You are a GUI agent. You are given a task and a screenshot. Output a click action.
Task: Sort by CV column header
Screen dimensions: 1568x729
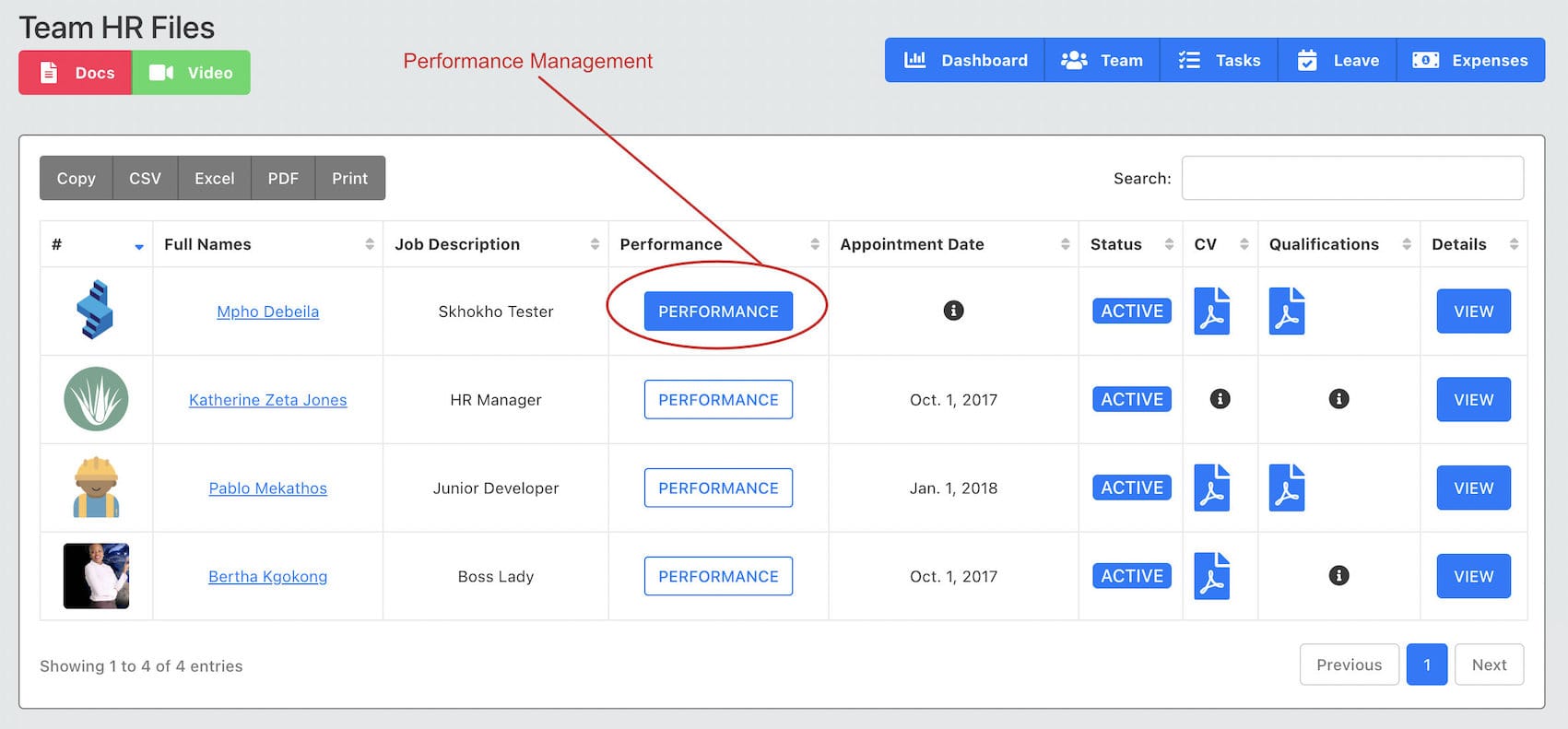(1220, 244)
